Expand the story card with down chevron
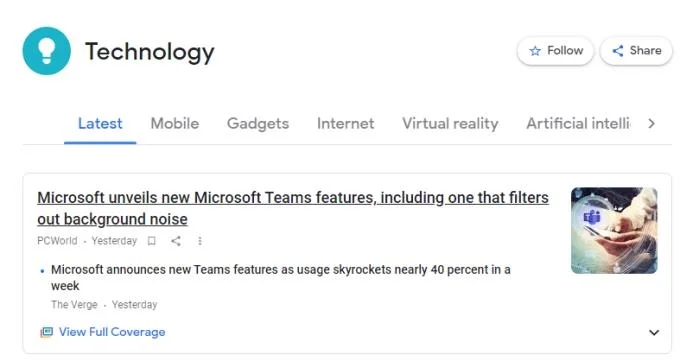 (x=654, y=332)
